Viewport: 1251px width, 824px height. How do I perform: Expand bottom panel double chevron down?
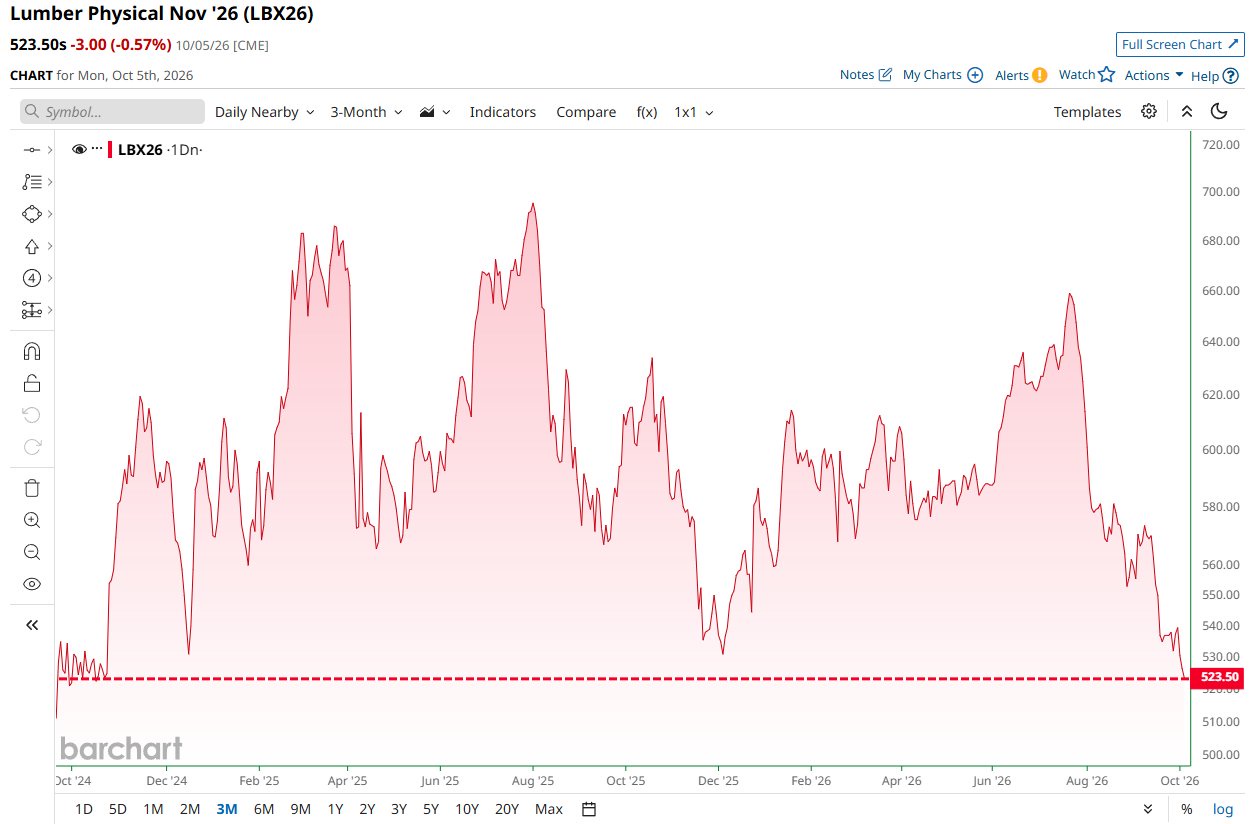1148,809
